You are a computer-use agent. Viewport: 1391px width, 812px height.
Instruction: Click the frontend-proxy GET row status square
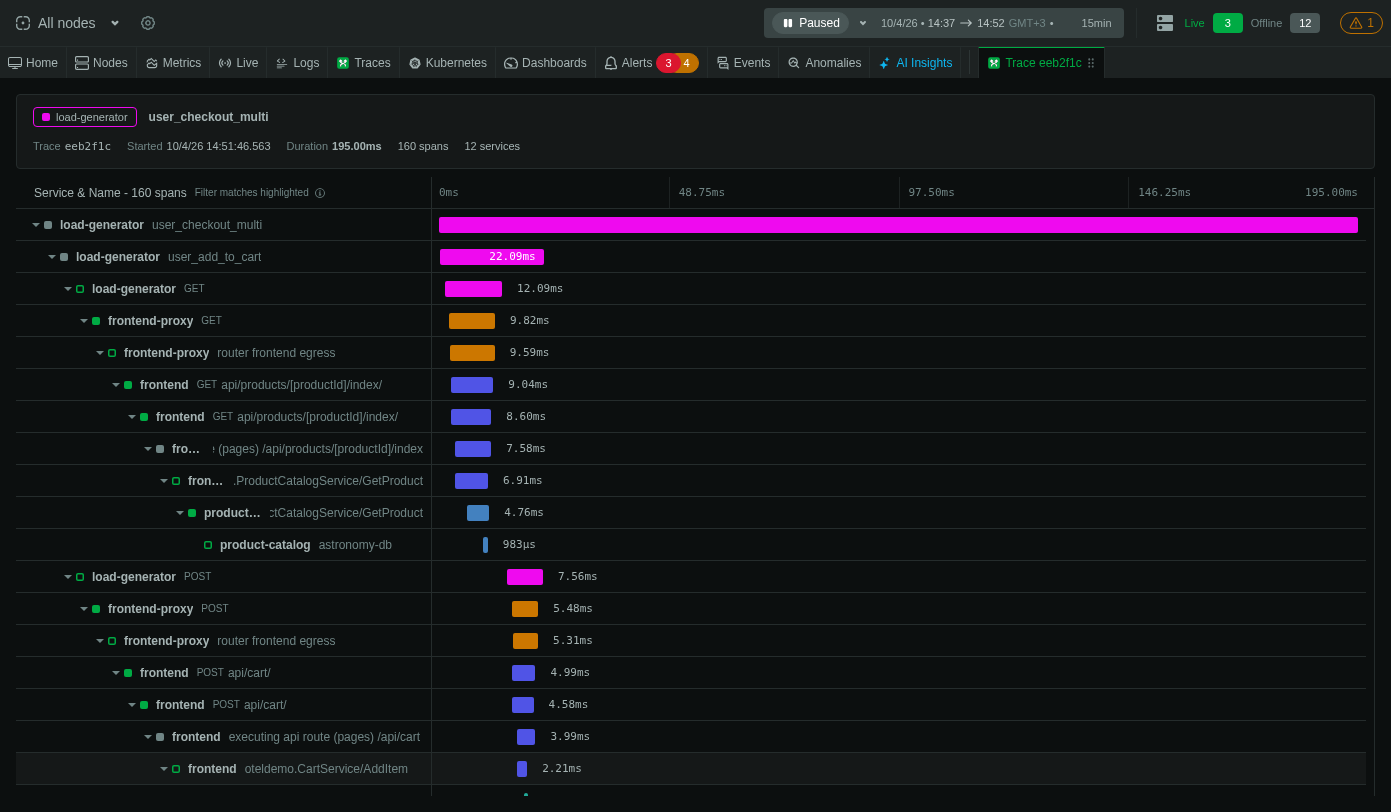click(96, 321)
